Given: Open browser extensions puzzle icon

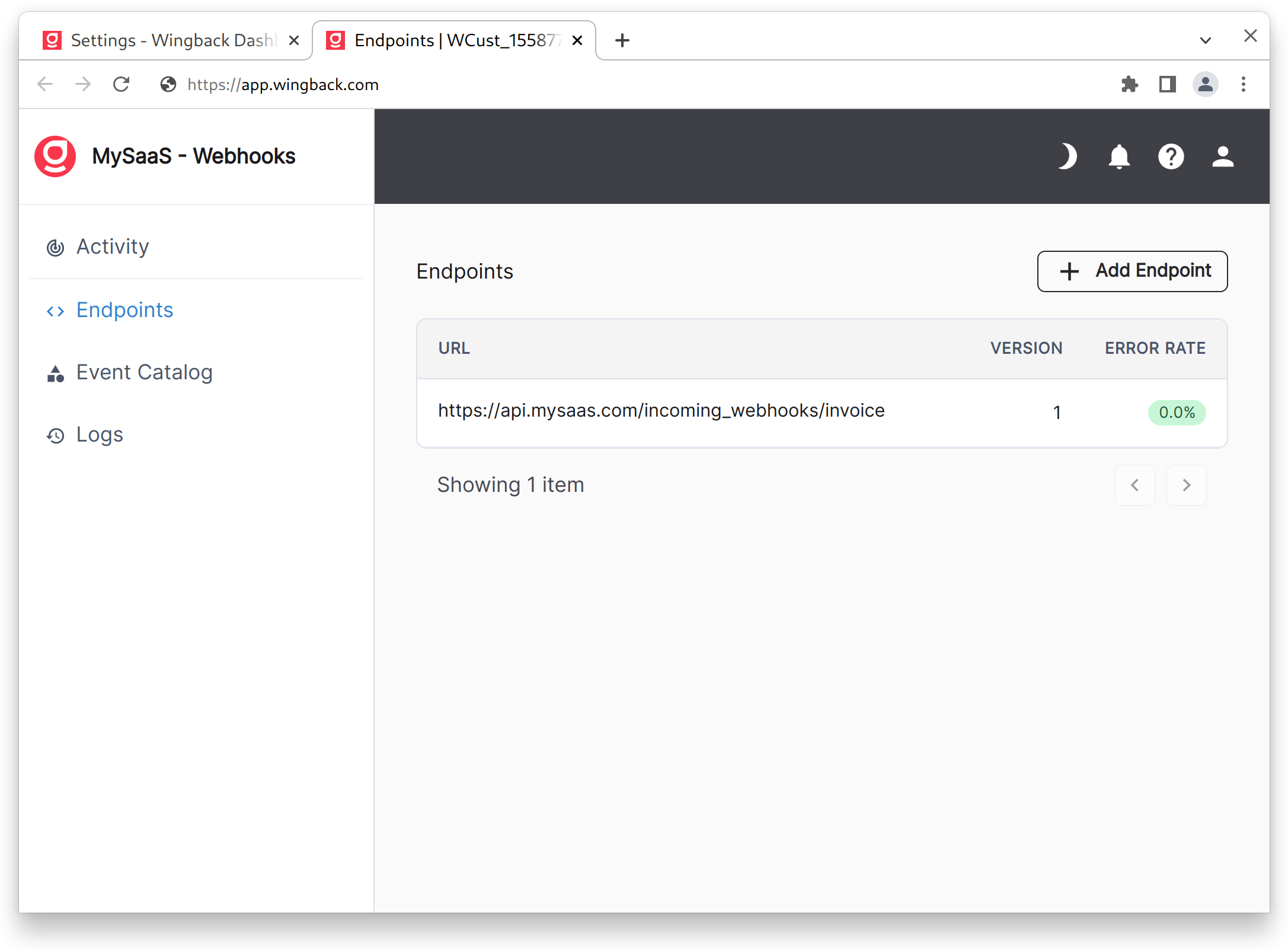Looking at the screenshot, I should [1130, 84].
